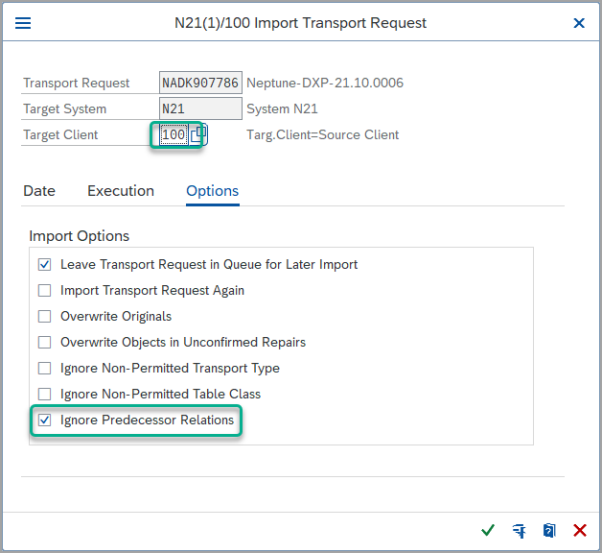Select the Options tab
This screenshot has width=604, height=555.
pyautogui.click(x=213, y=191)
